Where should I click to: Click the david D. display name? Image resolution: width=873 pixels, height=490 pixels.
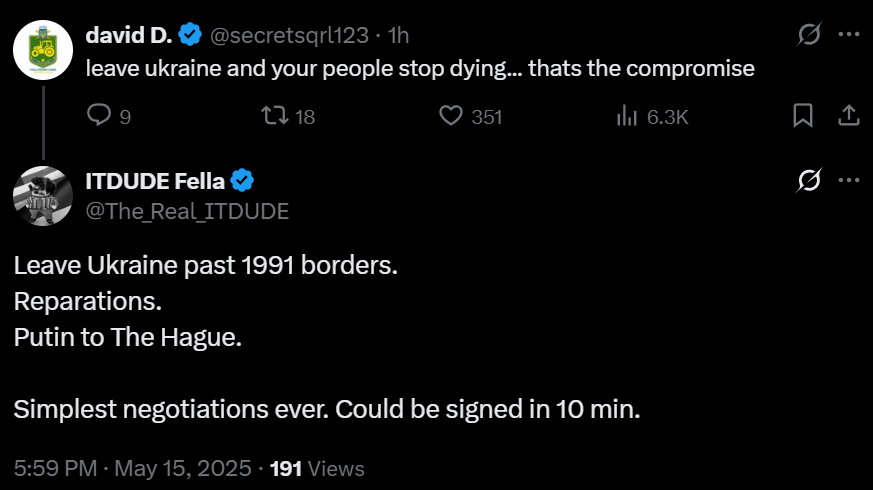[129, 35]
